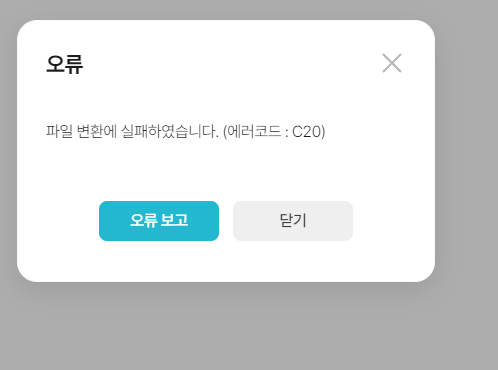Click the 파일 변환에 실패하였습니다 message text
Image resolution: width=498 pixels, height=370 pixels.
tap(132, 131)
